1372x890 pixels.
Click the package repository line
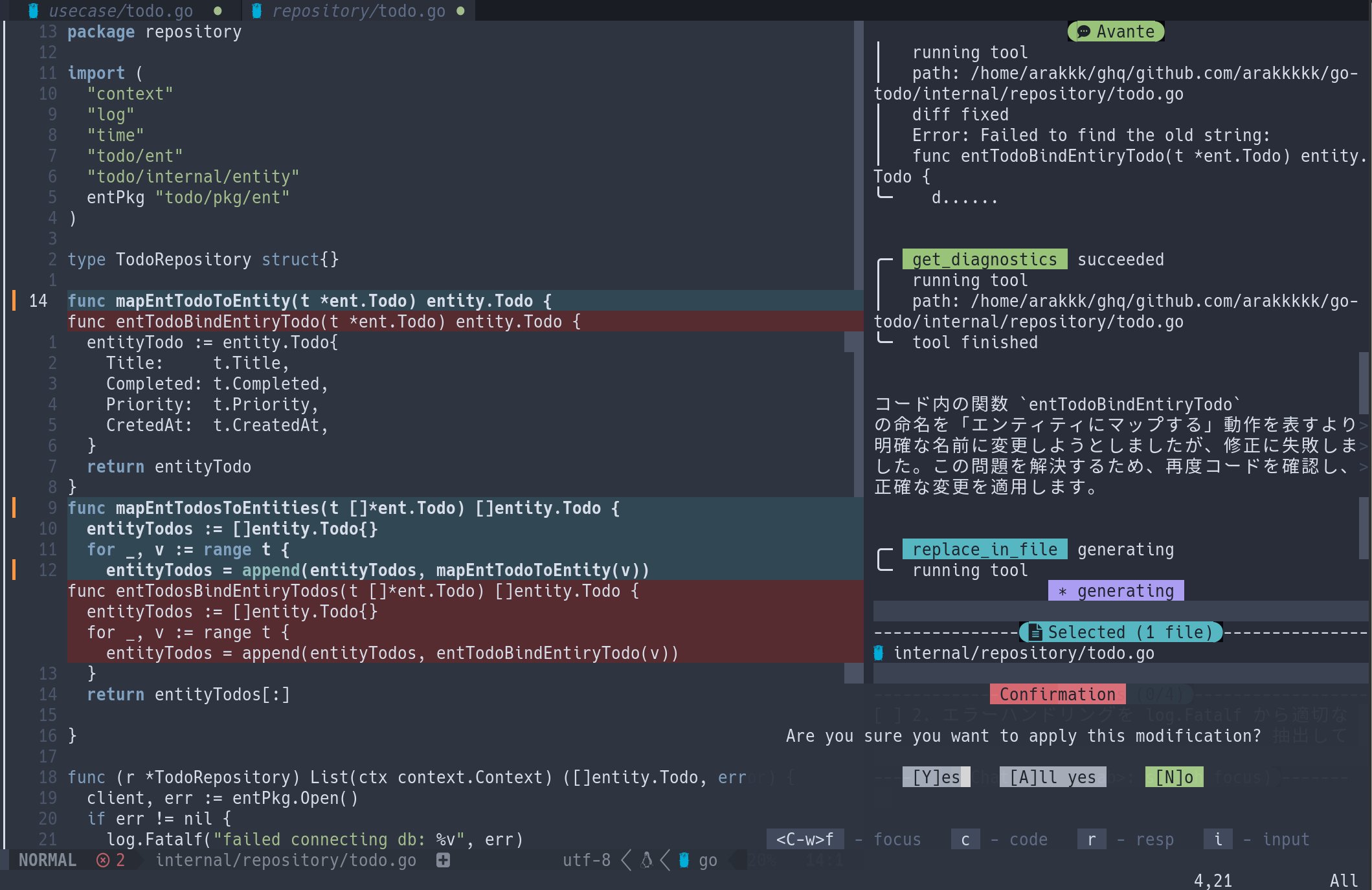click(154, 32)
